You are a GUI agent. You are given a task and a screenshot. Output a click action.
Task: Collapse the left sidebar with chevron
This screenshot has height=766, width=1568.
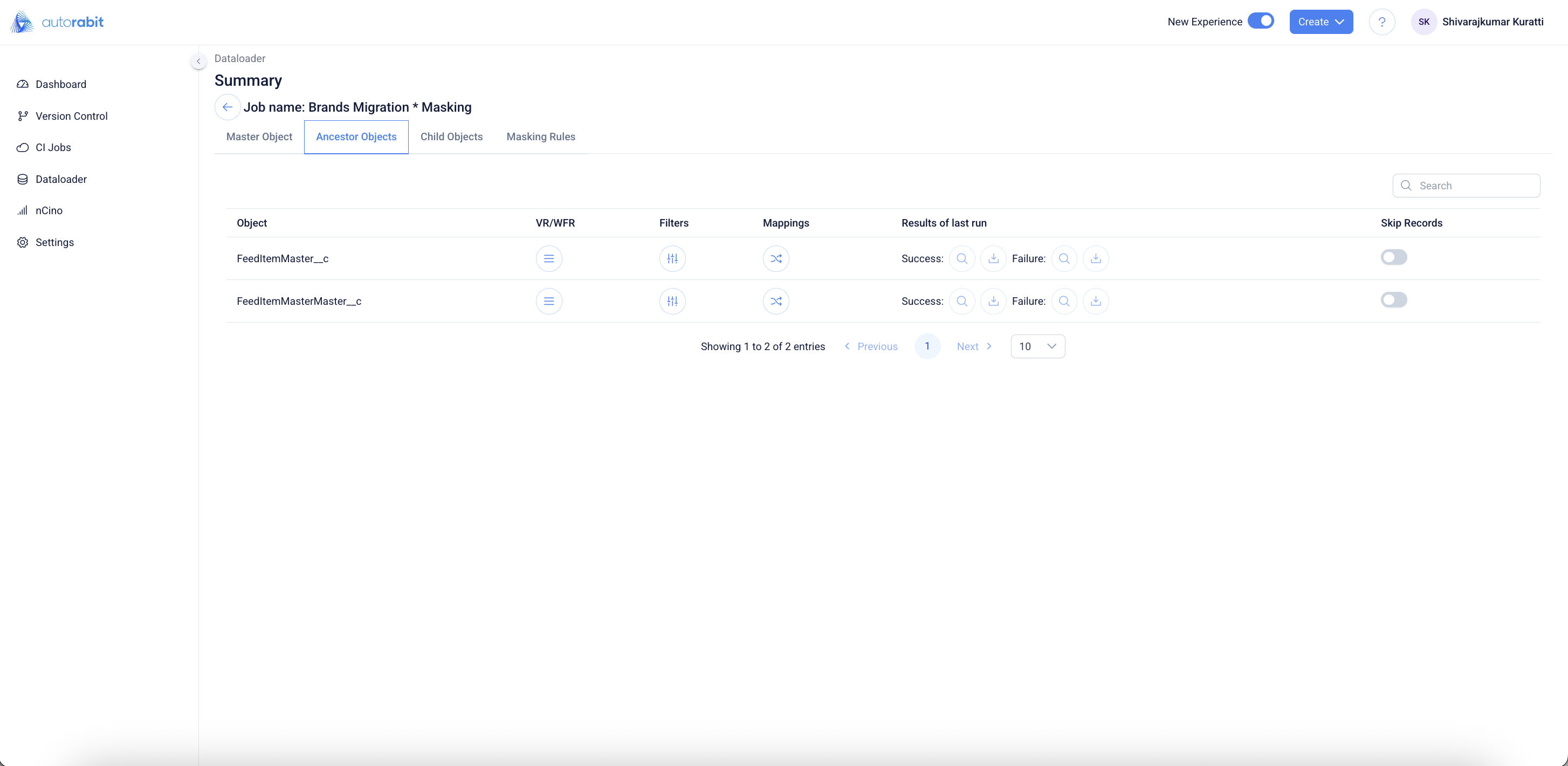click(198, 61)
